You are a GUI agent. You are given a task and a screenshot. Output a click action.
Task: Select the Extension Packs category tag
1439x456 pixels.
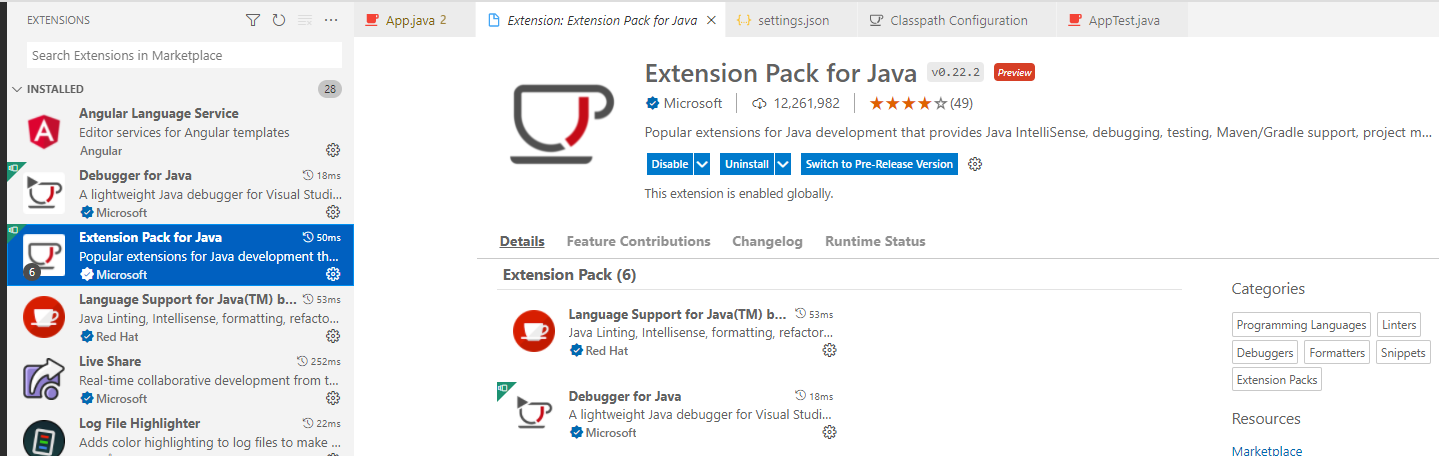[x=1277, y=379]
